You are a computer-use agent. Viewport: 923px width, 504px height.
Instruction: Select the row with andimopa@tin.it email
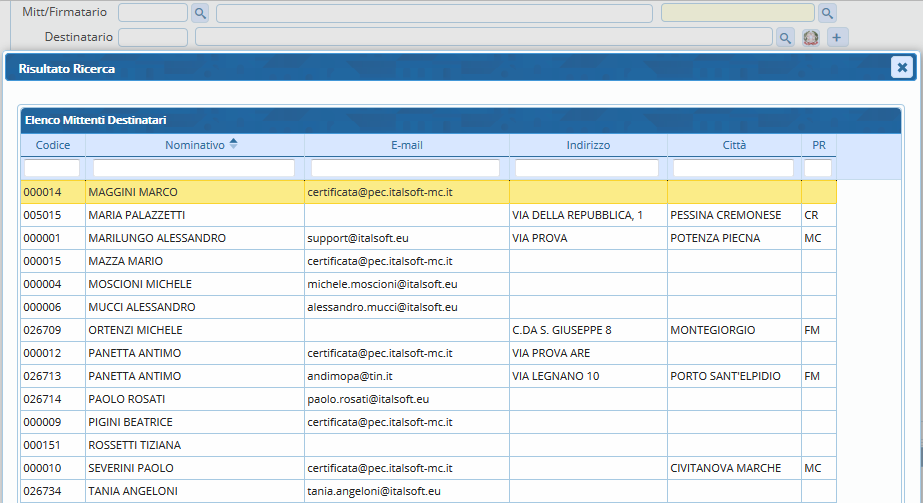coord(350,376)
